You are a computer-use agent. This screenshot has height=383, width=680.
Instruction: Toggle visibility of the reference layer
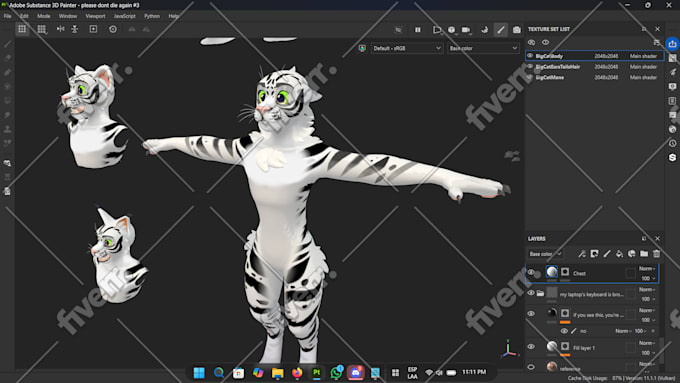point(531,367)
